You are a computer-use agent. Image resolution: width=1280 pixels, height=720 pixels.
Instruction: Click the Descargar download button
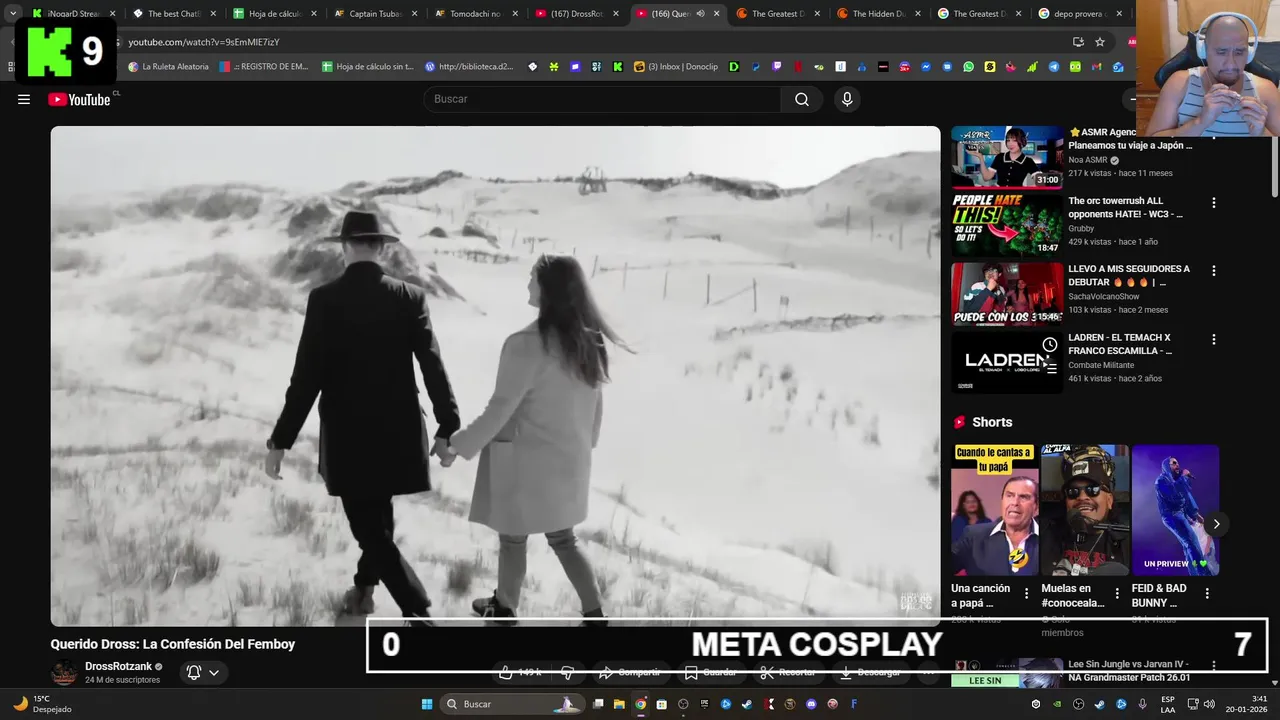[869, 673]
